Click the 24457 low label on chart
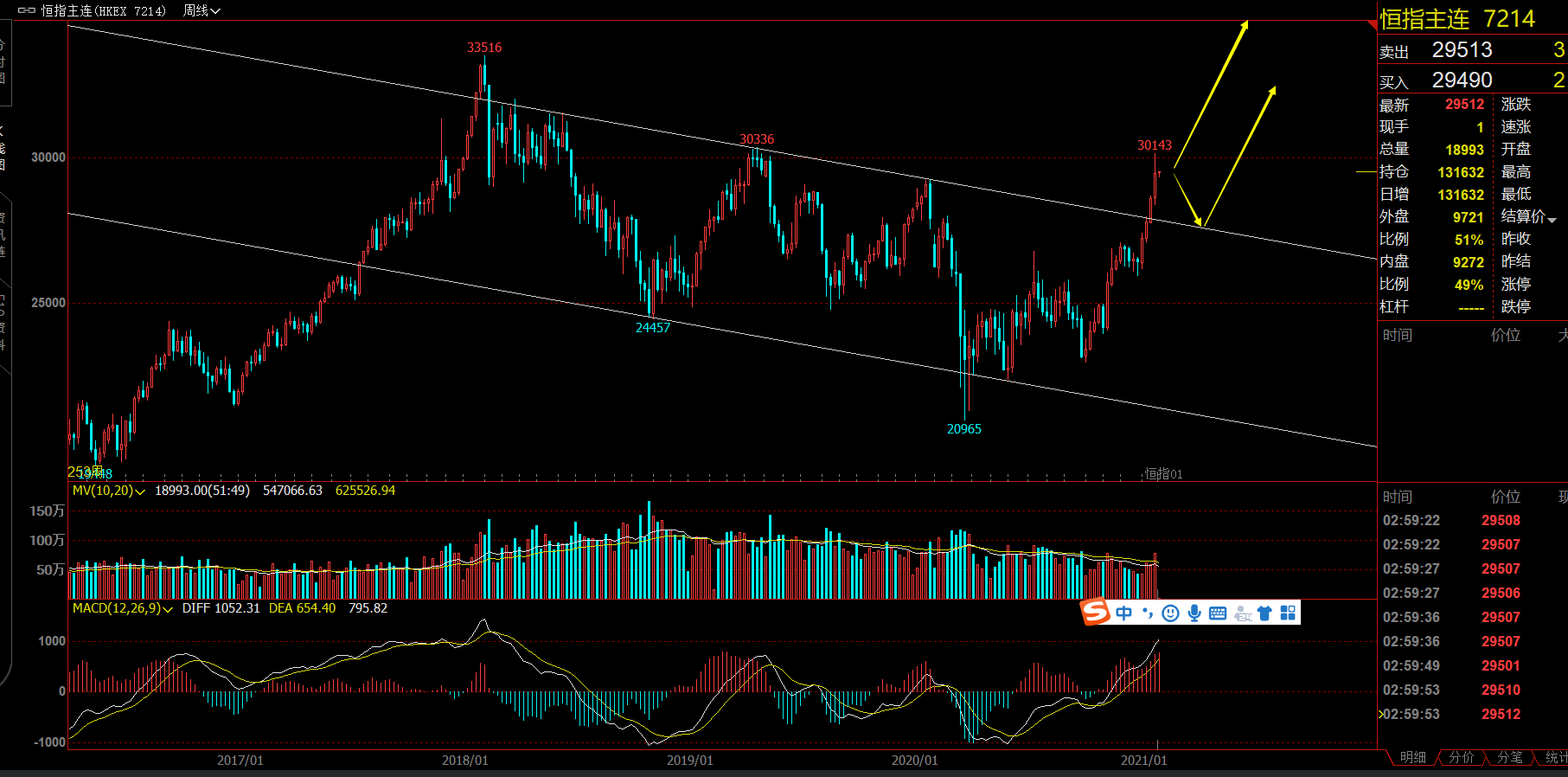 (x=653, y=327)
